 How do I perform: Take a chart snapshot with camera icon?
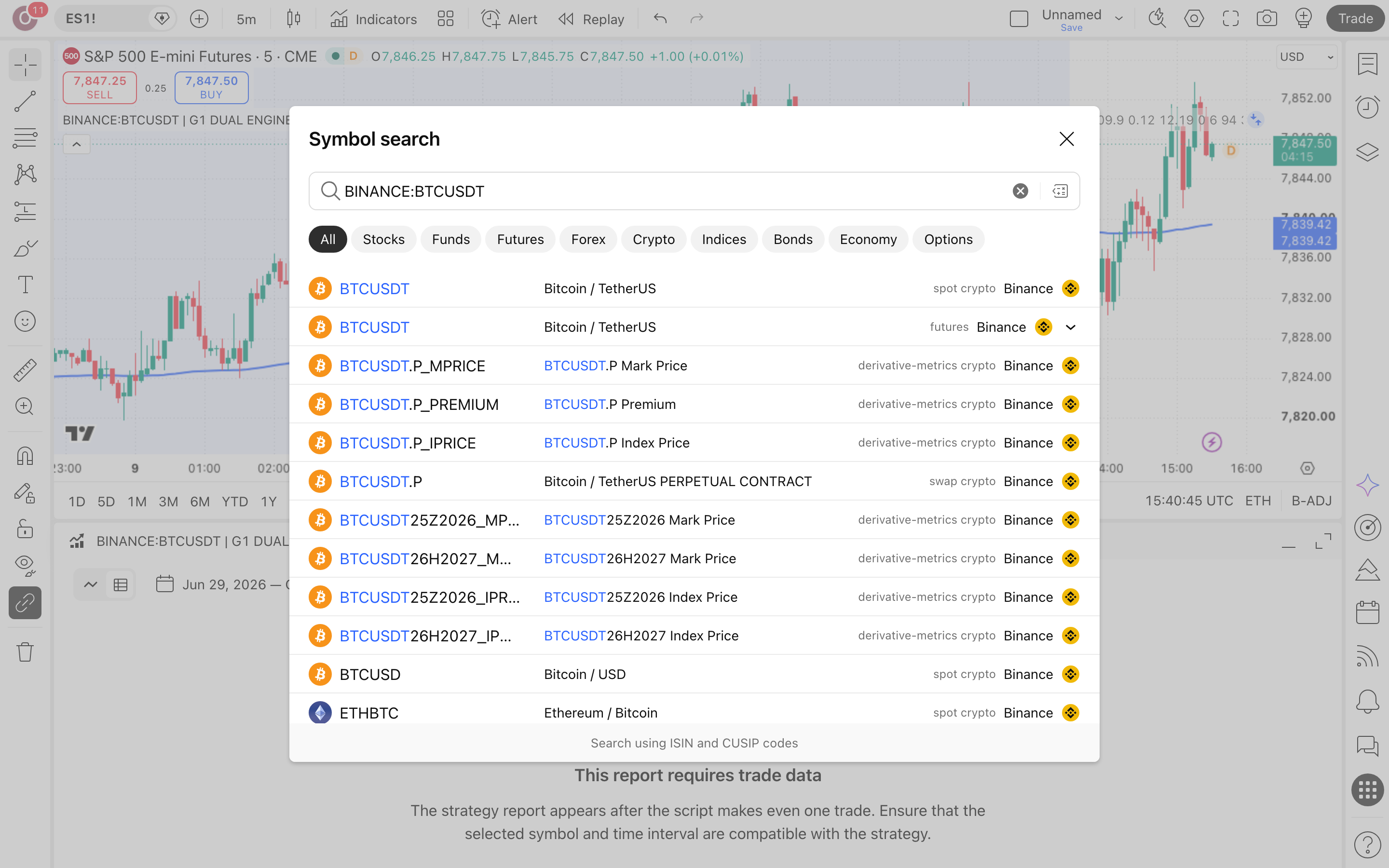click(x=1266, y=18)
